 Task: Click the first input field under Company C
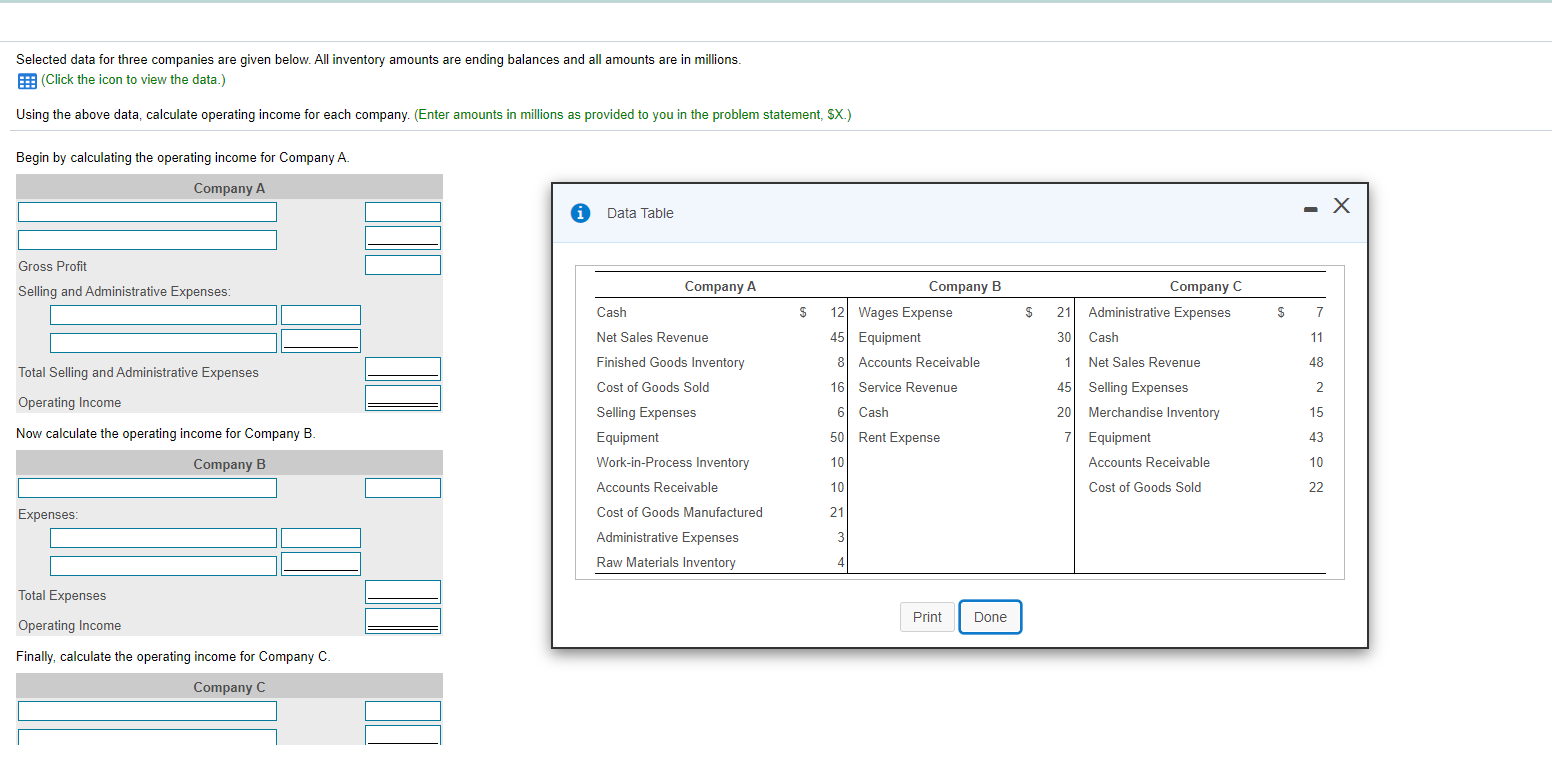click(x=147, y=710)
